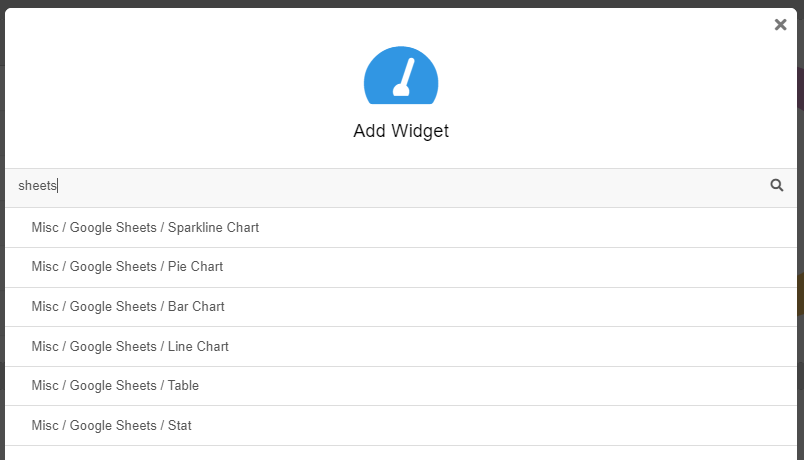Choose the Google Sheets Stat widget
The image size is (804, 460).
click(401, 426)
